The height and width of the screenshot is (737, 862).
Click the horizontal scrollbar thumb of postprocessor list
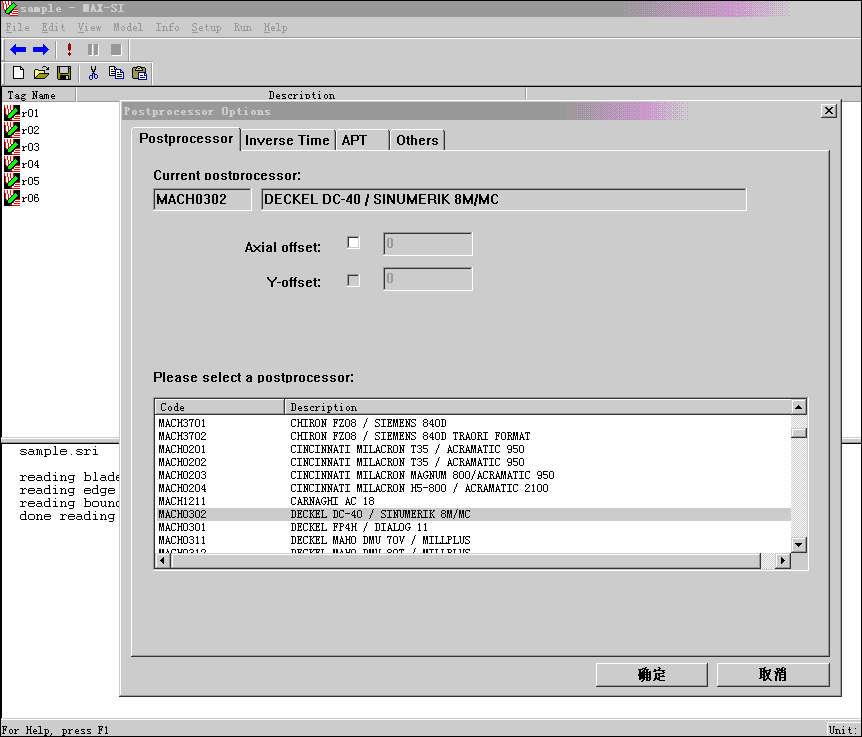point(466,561)
